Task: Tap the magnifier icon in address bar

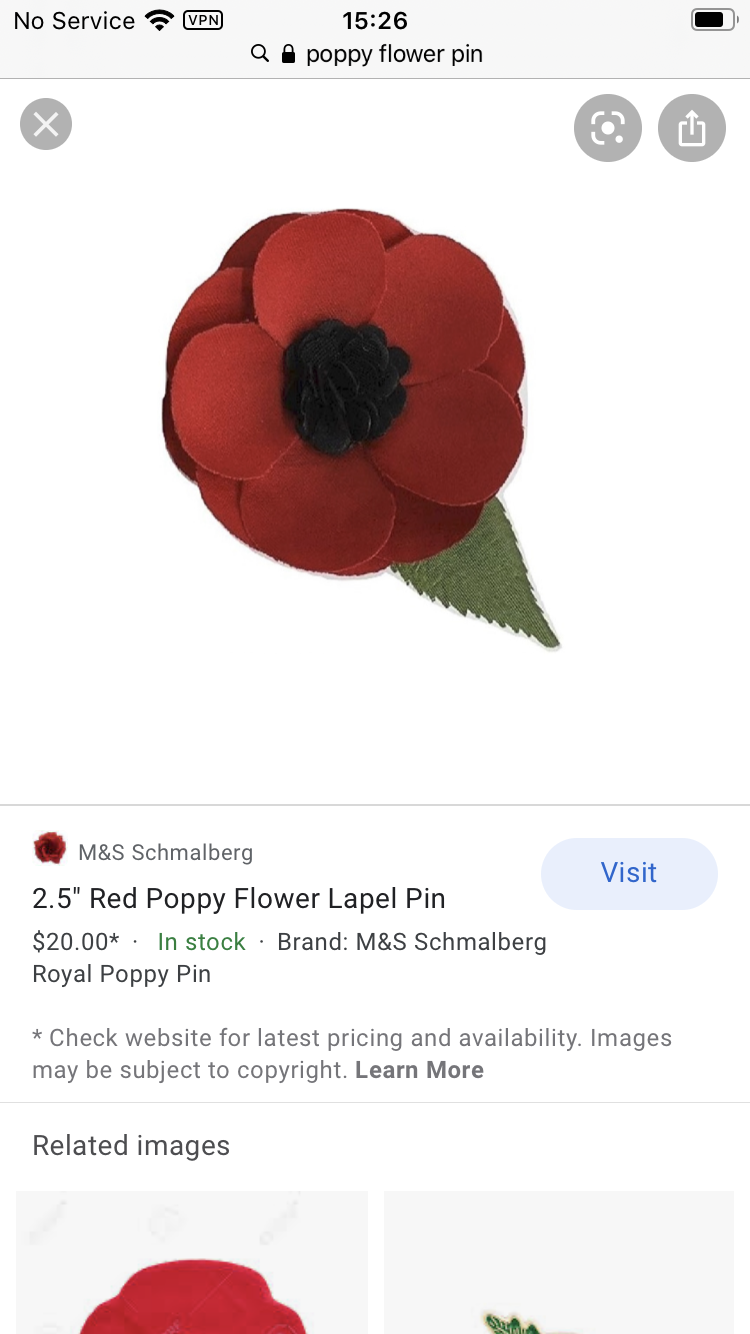Action: click(260, 54)
